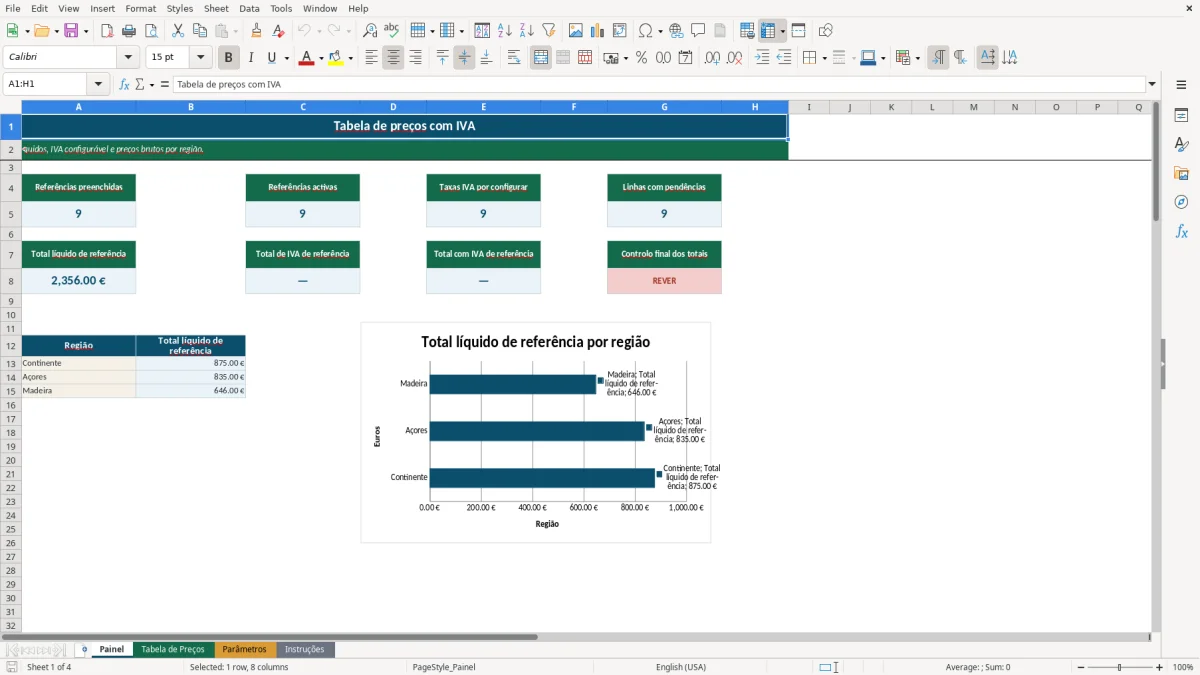Open the Font Color dropdown arrow
Viewport: 1200px width, 675px height.
coord(321,58)
